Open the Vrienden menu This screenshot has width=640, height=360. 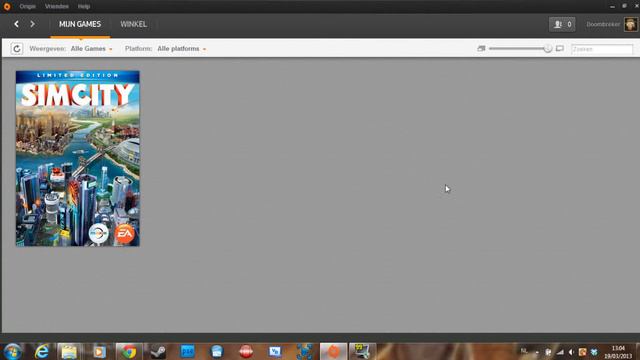coord(57,7)
